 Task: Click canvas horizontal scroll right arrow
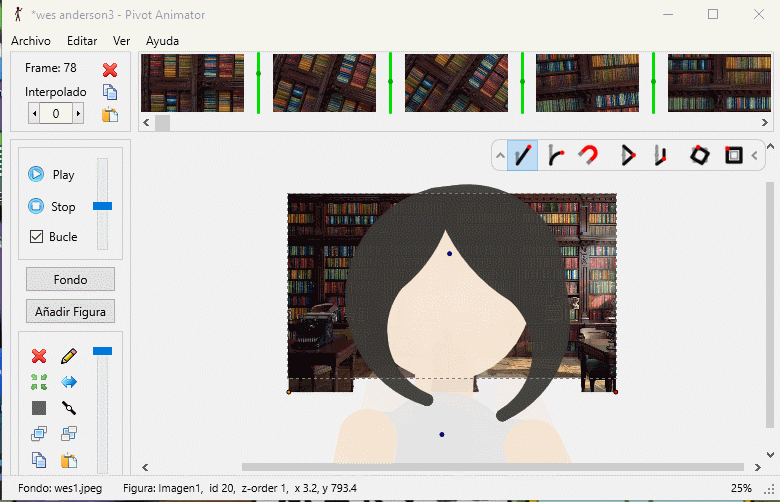tap(758, 467)
